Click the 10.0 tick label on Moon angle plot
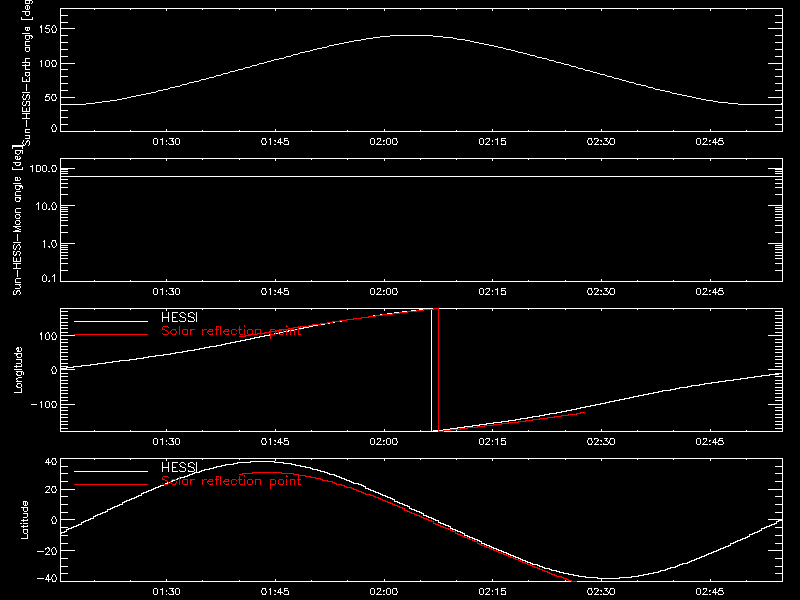 pos(46,207)
